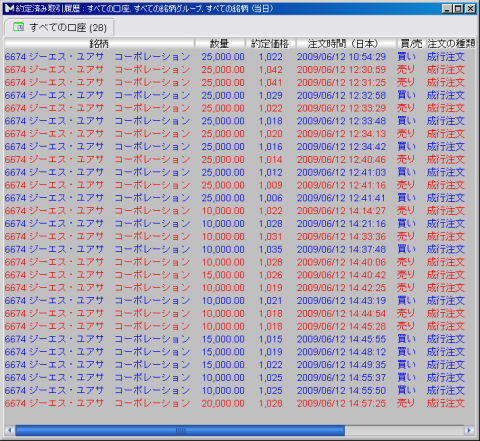Click the blue horizontal scrollbar thumb
Image resolution: width=480 pixels, height=441 pixels.
(x=180, y=430)
